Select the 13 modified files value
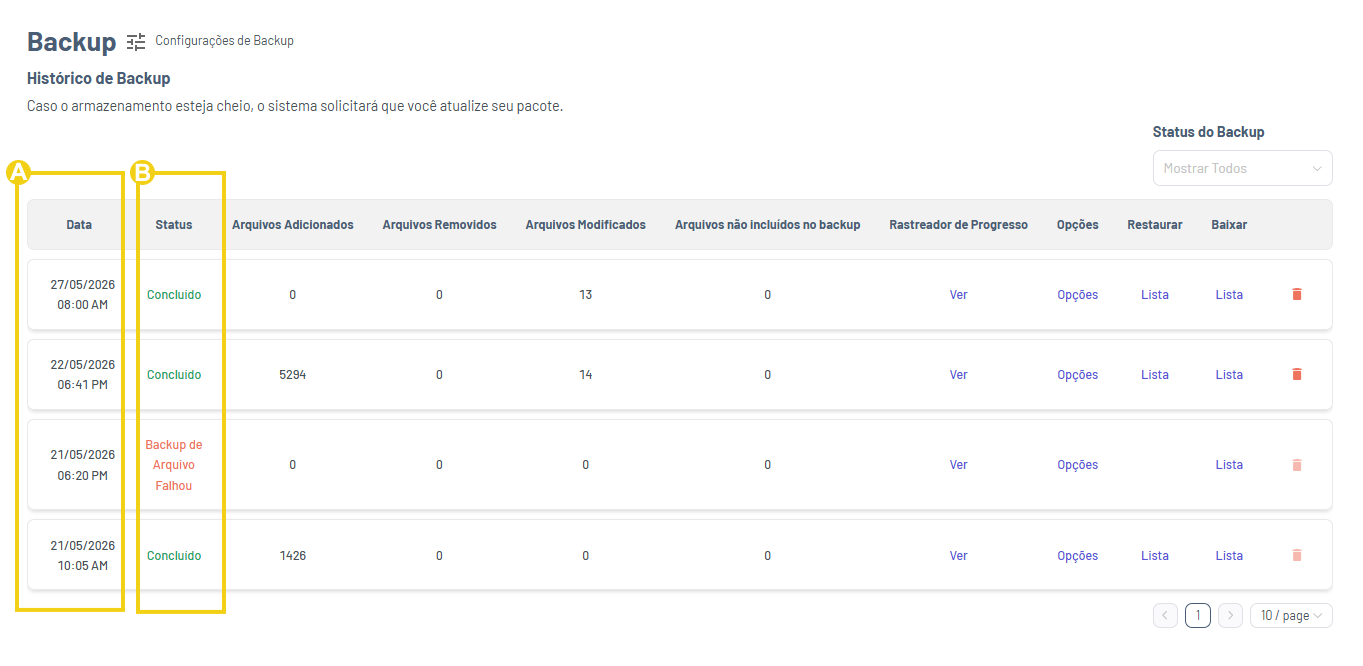The width and height of the screenshot is (1363, 666). point(586,295)
